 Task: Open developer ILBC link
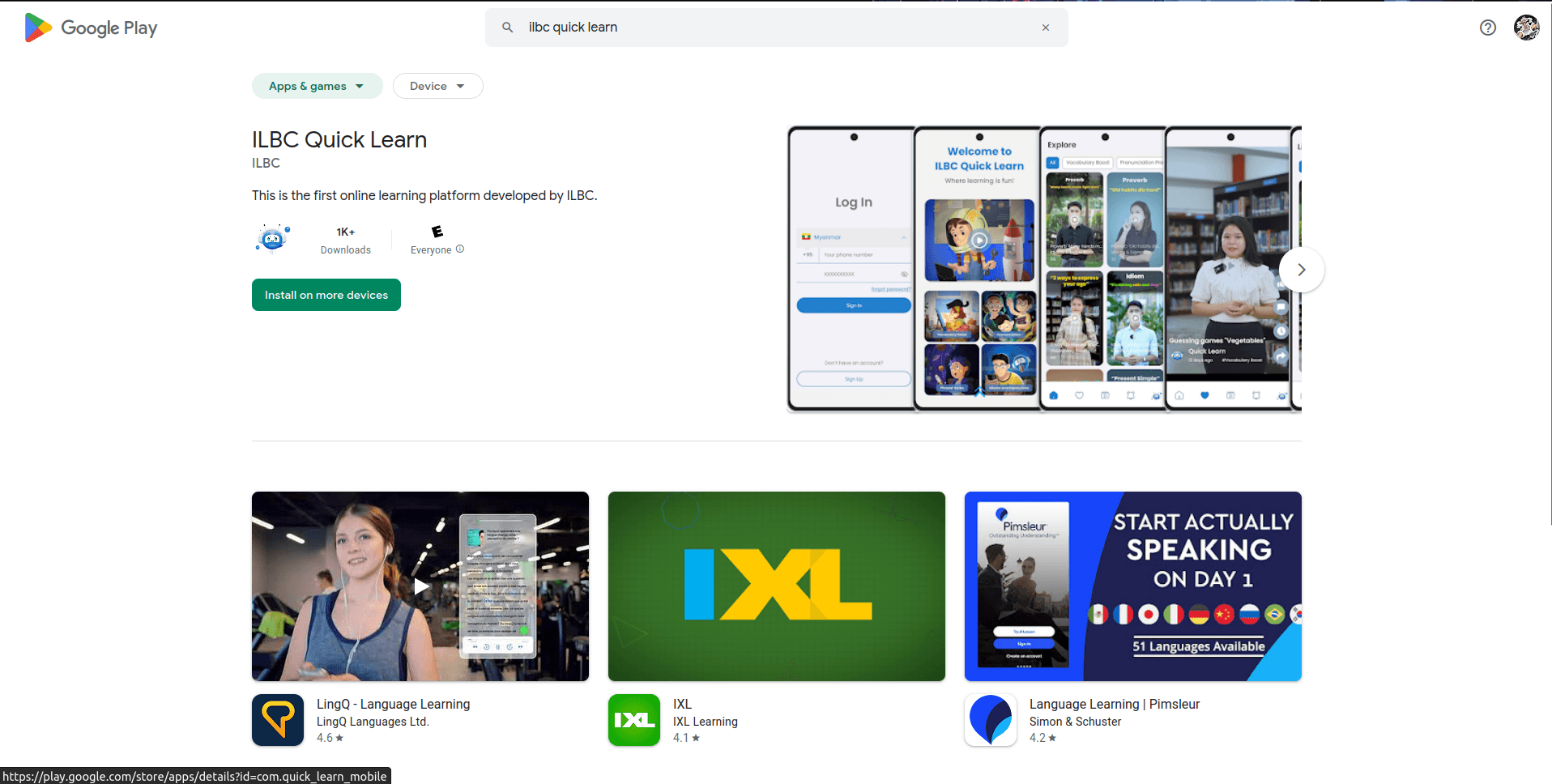(266, 163)
